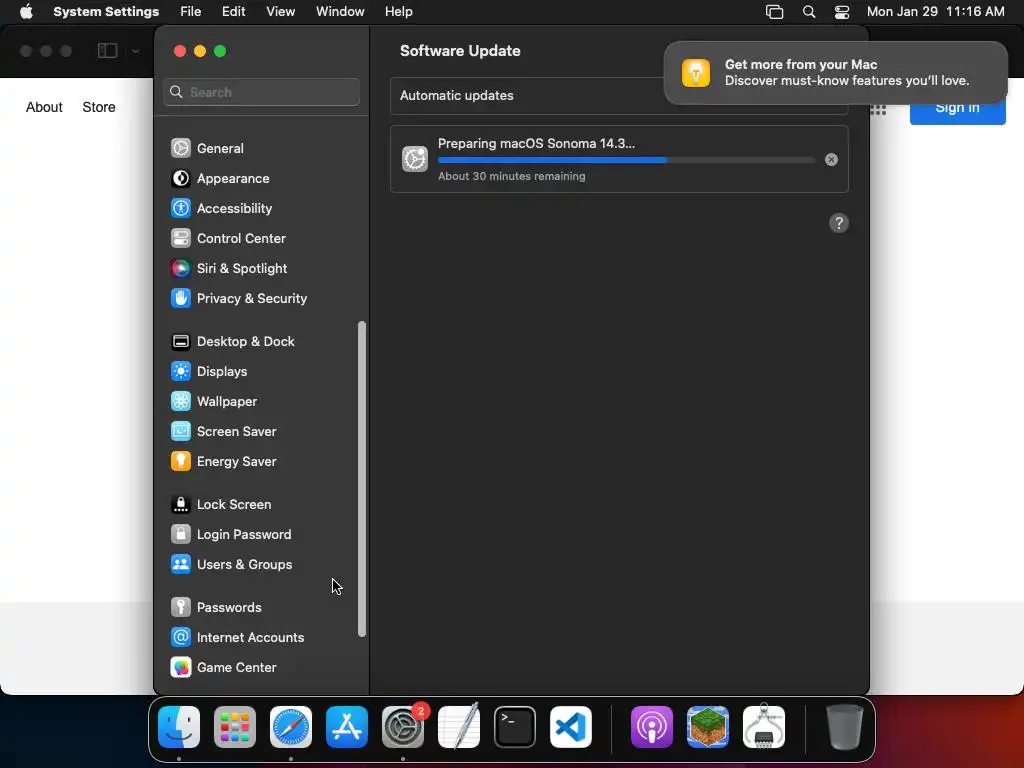Click the sidebar scrollbar
Screen dimensions: 1024x768
click(x=362, y=479)
